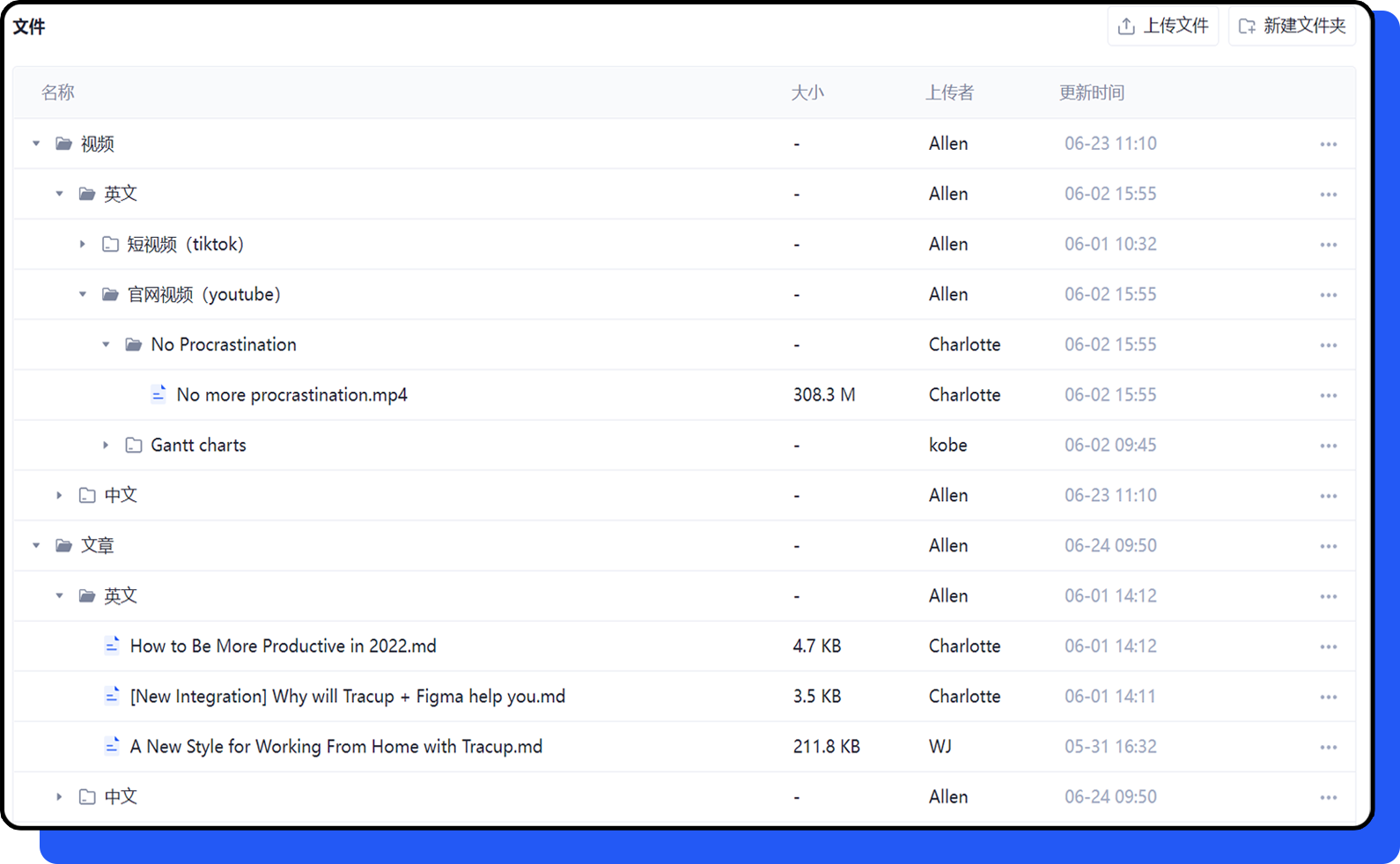Open more options for 短视频（tiktok）folder
Viewport: 1400px width, 864px height.
click(1328, 245)
